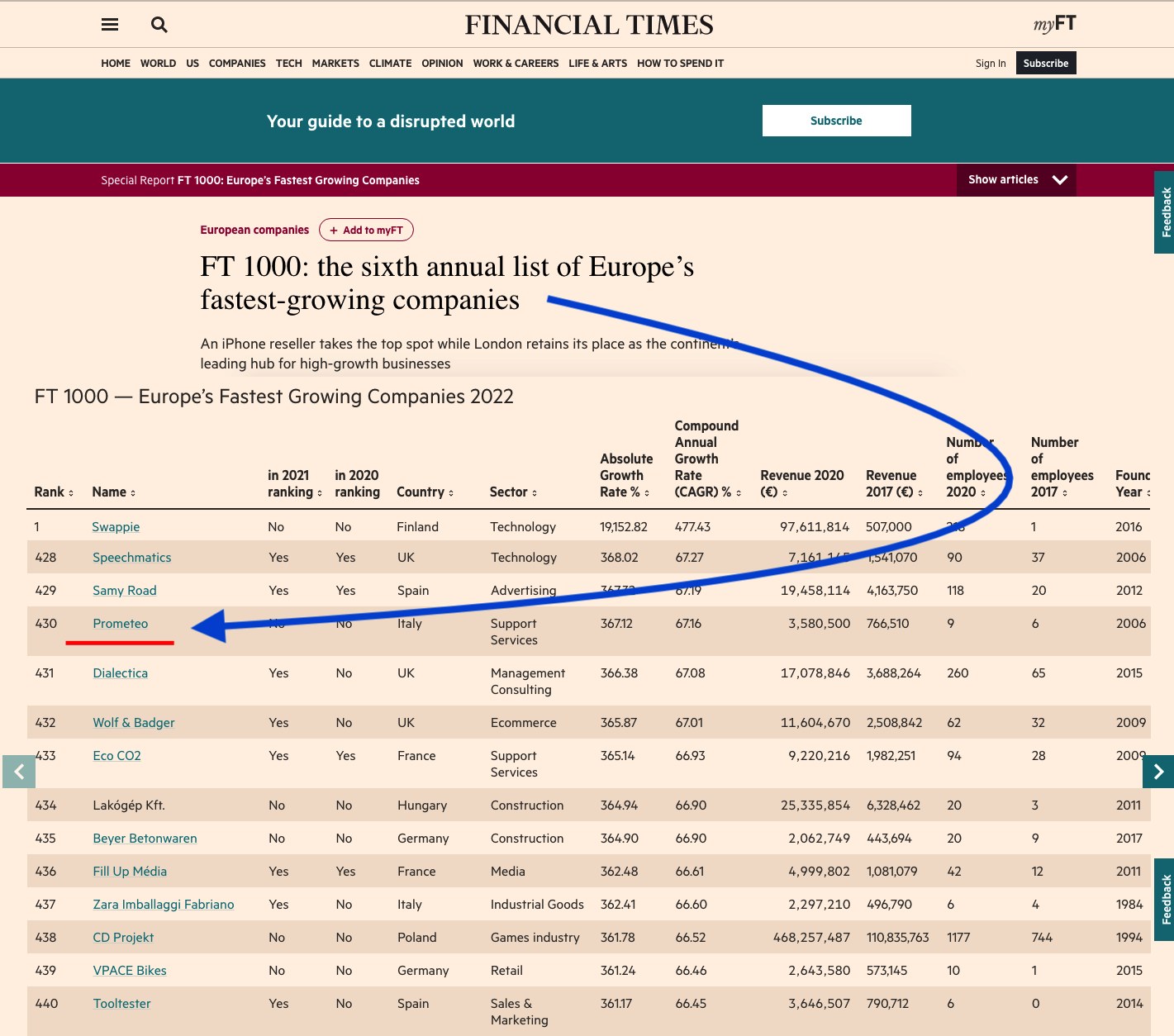Open the European companies topic link
This screenshot has height=1036, width=1174.
[254, 230]
